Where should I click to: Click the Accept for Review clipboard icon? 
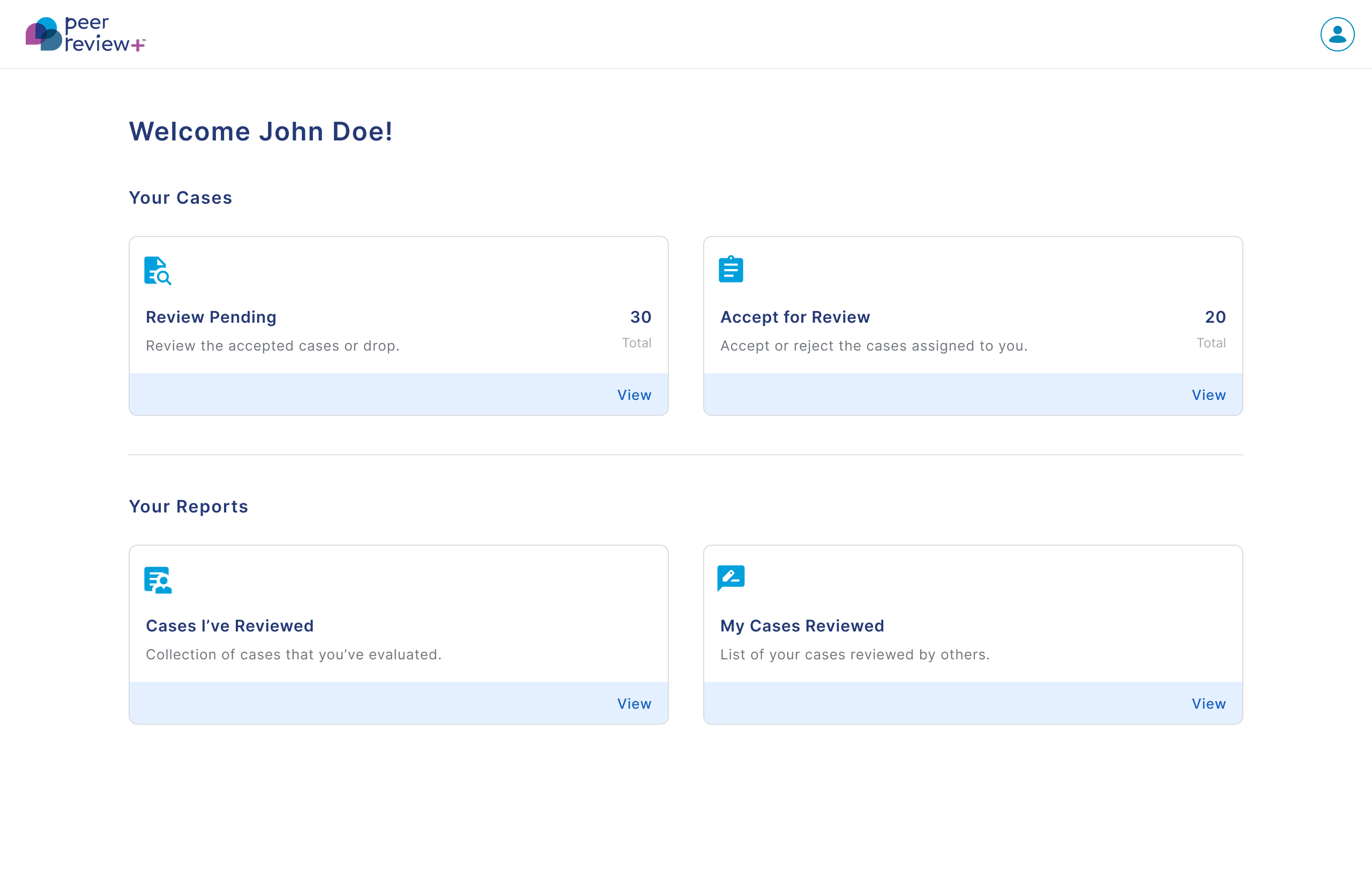coord(730,269)
